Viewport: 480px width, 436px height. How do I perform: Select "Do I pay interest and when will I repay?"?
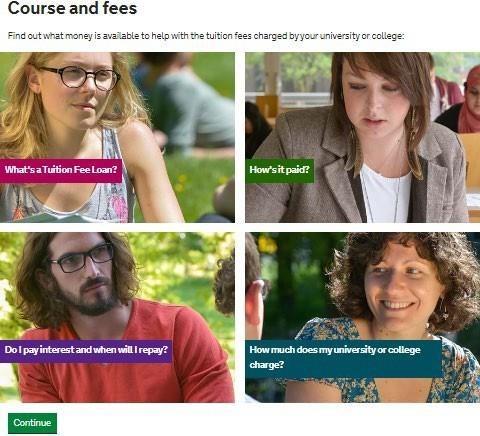coord(86,350)
